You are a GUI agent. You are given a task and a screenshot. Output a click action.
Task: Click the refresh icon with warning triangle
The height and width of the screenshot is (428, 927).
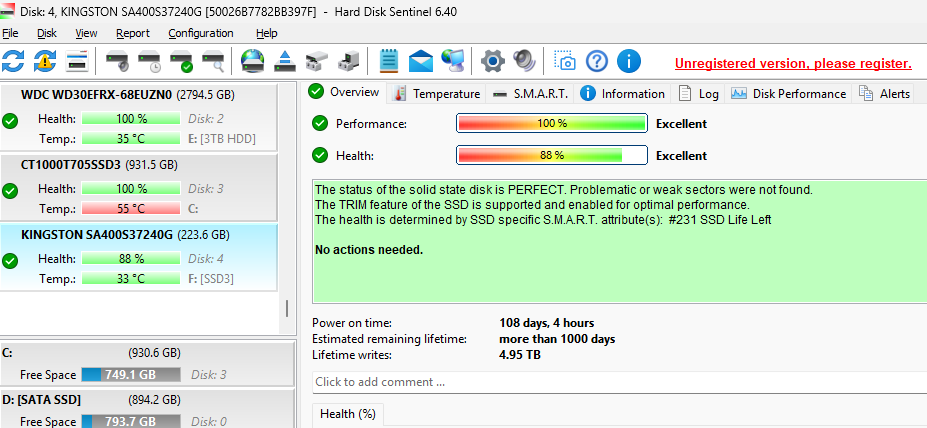tap(45, 60)
